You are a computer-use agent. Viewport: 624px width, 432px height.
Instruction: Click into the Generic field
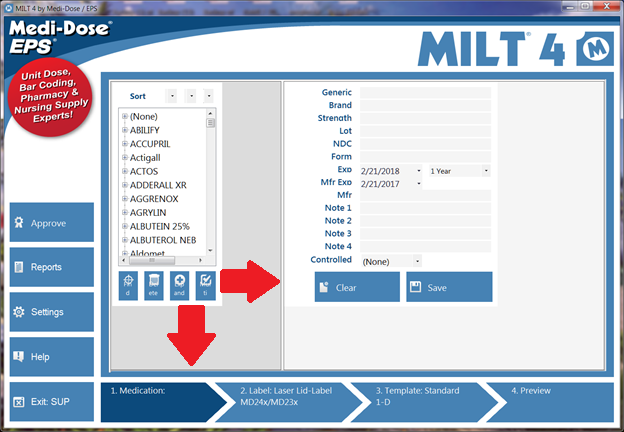pos(425,92)
